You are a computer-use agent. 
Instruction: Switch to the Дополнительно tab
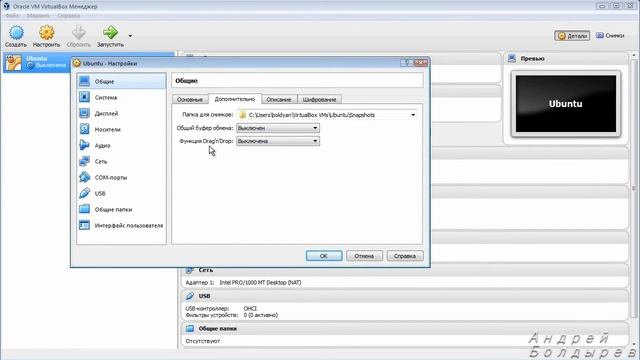point(235,99)
